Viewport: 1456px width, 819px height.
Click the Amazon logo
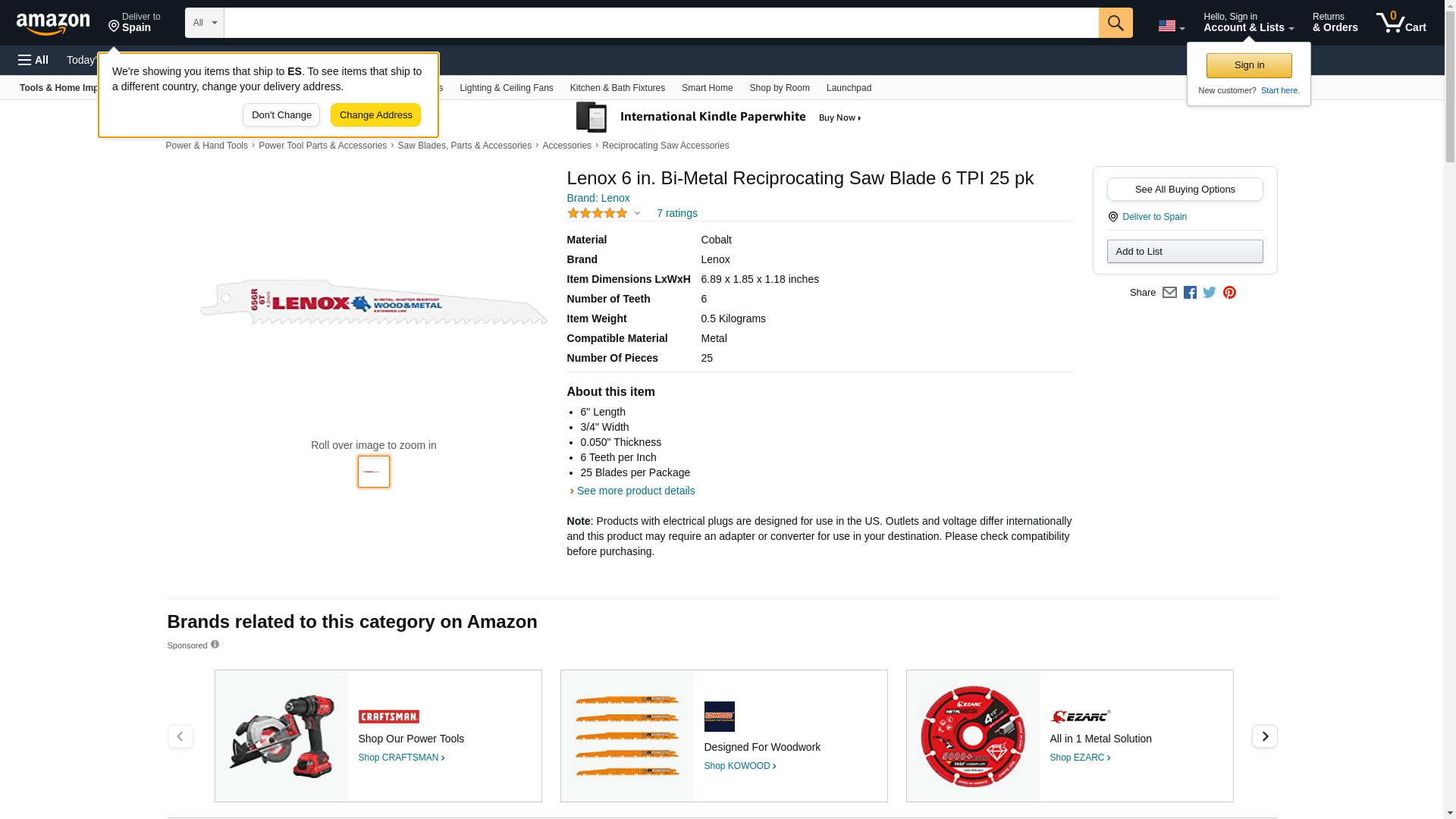(x=53, y=24)
